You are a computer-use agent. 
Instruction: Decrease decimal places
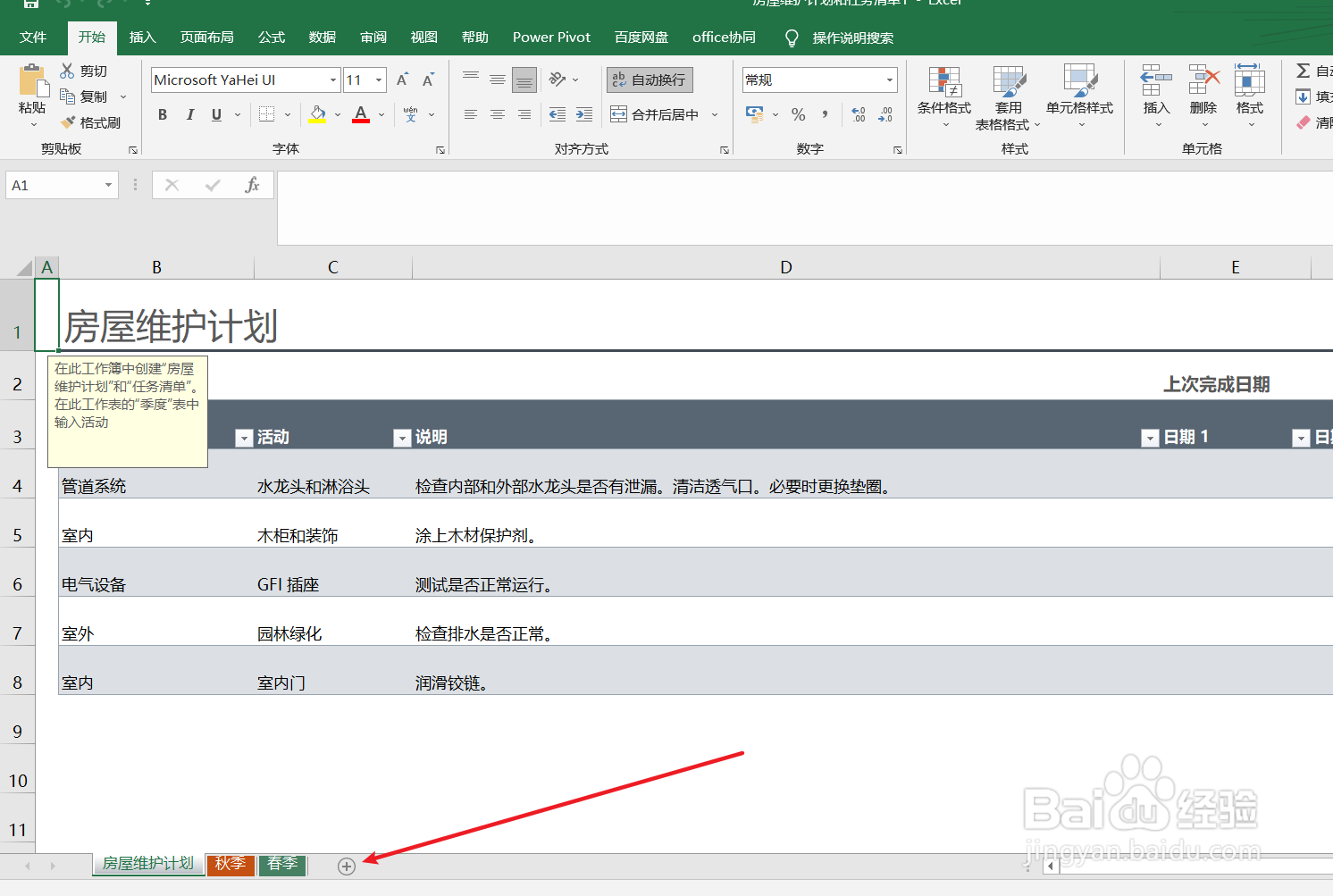tap(885, 114)
